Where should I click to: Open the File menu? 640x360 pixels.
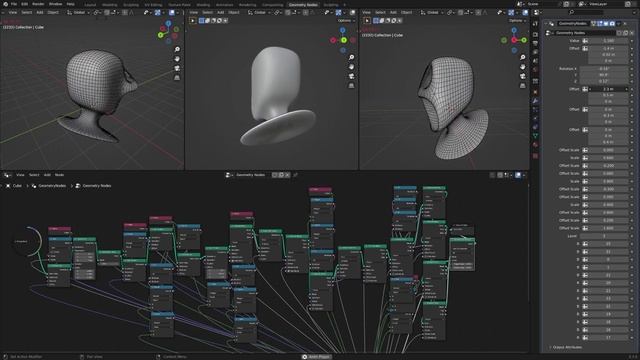pyautogui.click(x=14, y=4)
